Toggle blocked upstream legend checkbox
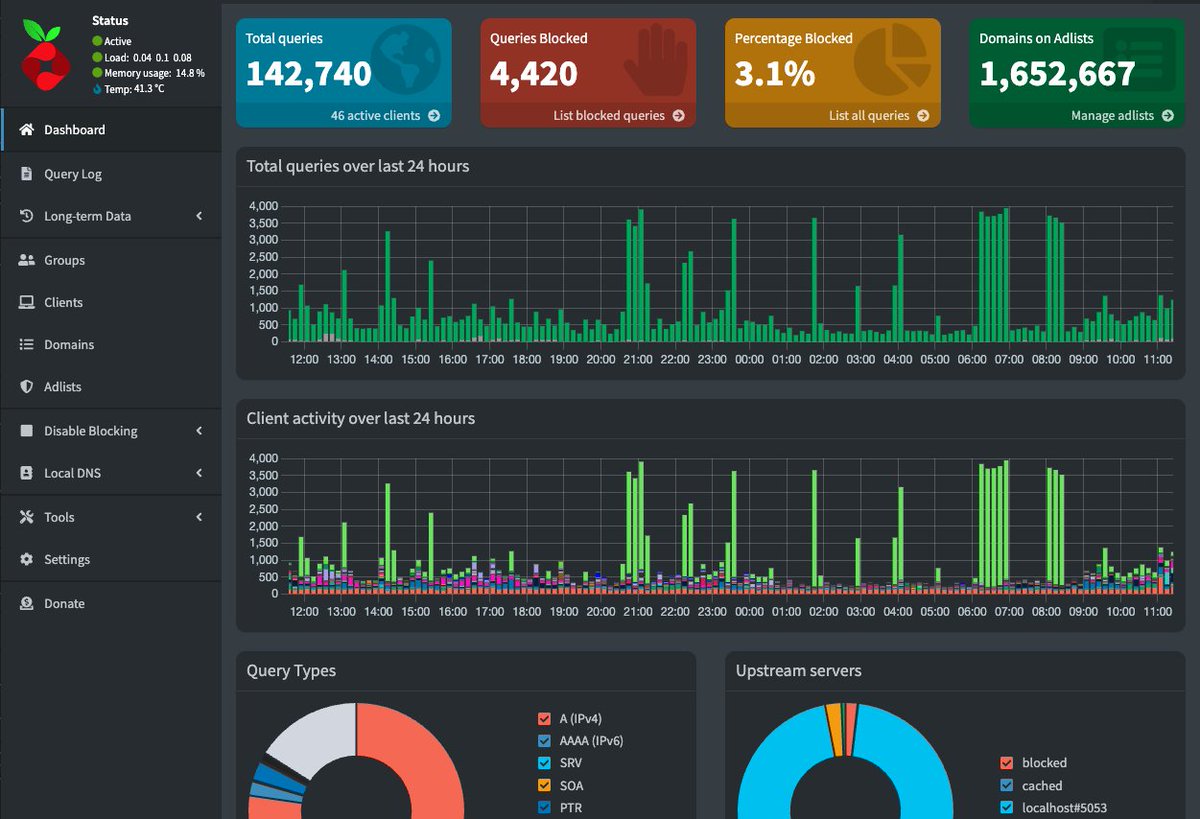Viewport: 1200px width, 819px height. [1007, 763]
